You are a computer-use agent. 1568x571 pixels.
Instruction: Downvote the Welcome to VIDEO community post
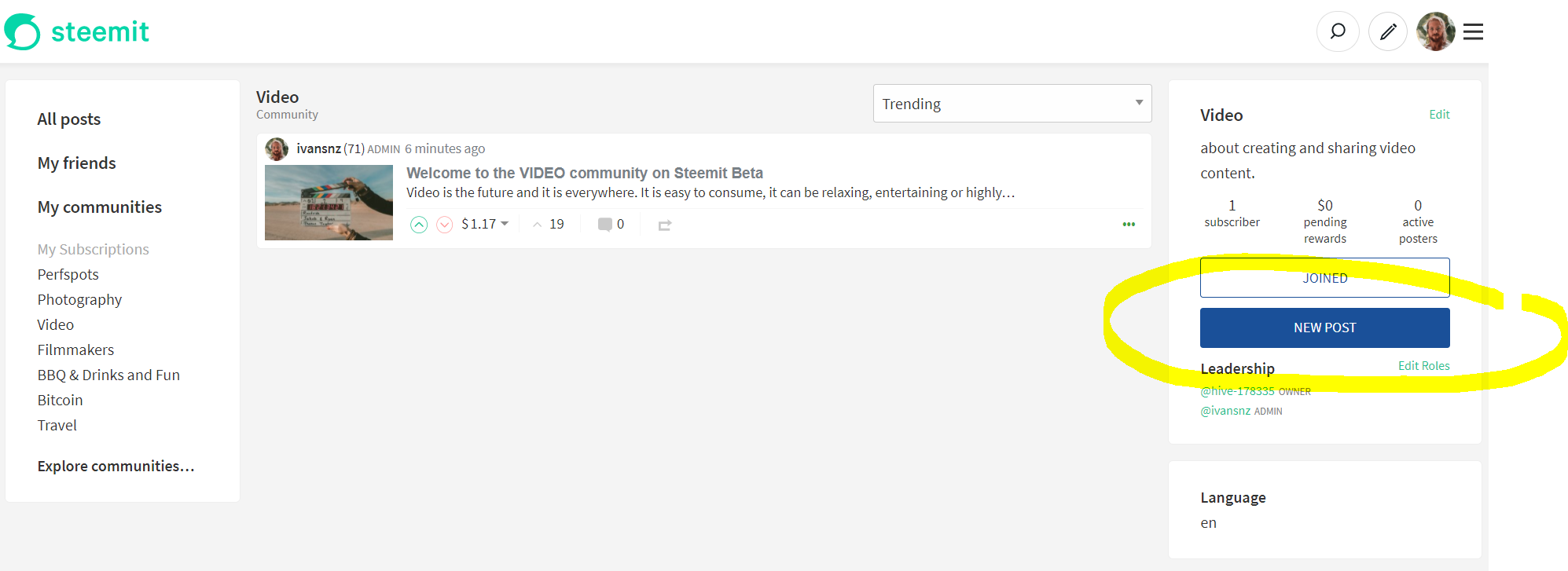pyautogui.click(x=445, y=225)
